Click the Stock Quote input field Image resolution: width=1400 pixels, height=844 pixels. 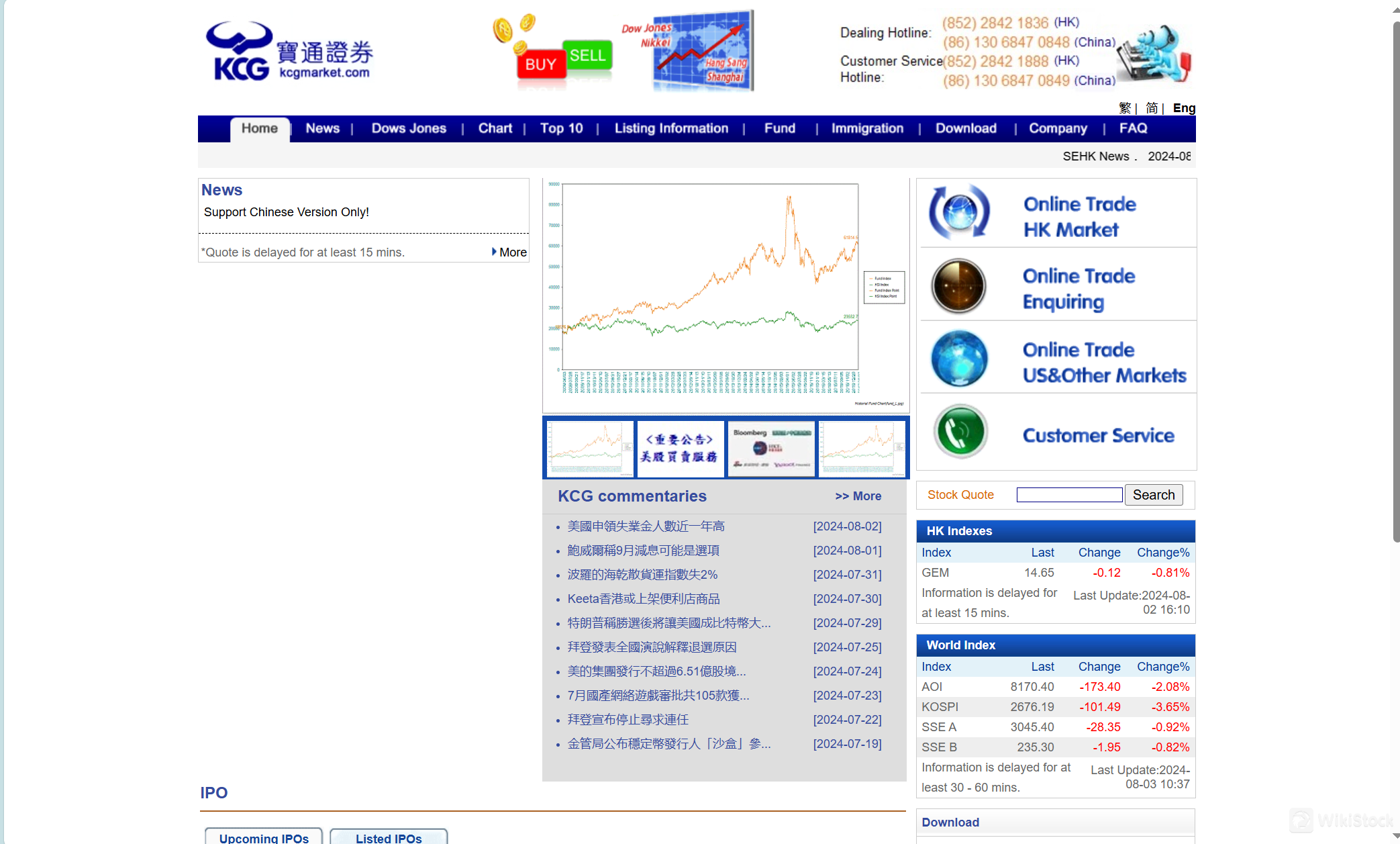pos(1069,495)
